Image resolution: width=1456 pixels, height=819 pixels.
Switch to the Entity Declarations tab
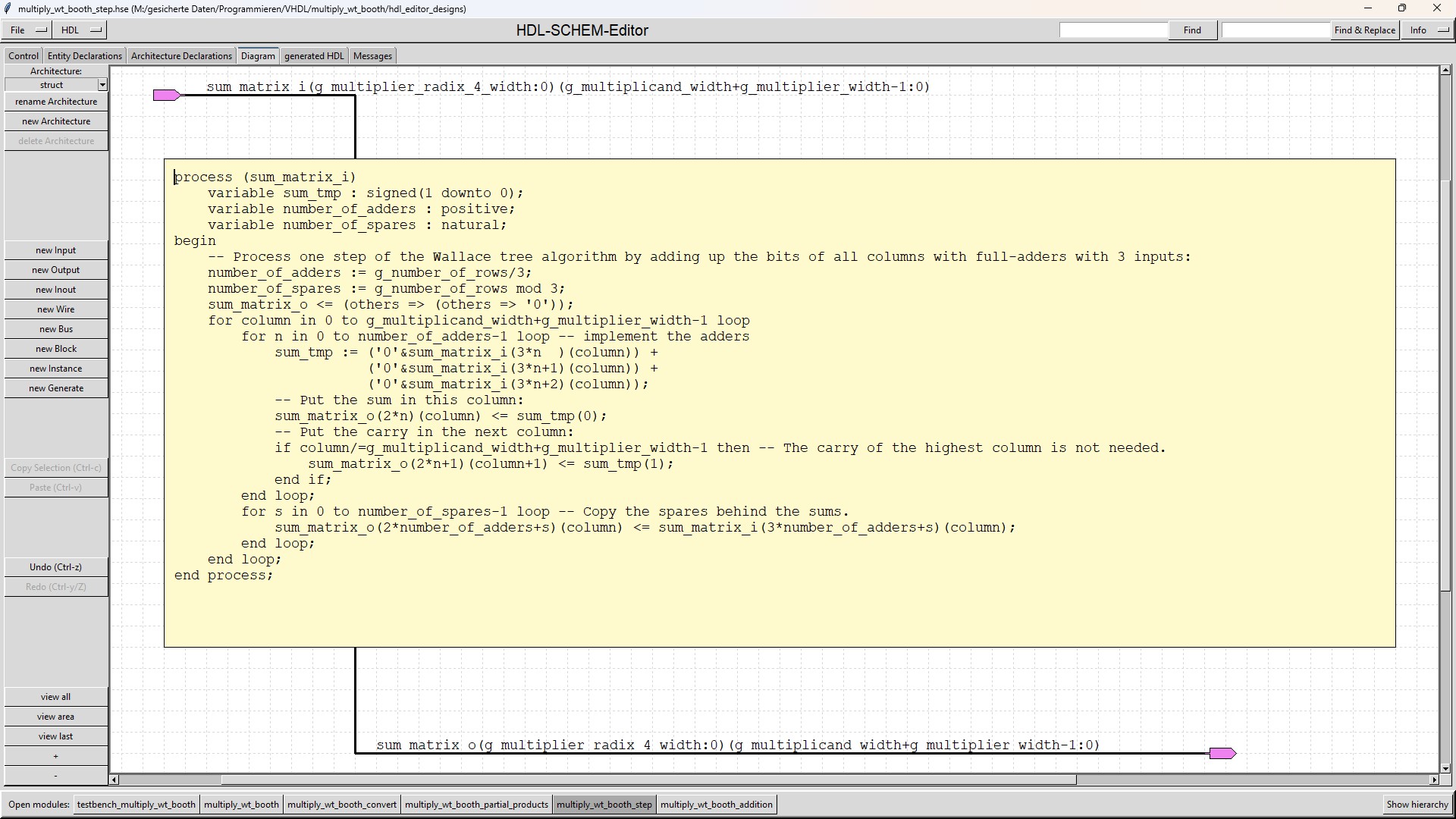click(x=84, y=56)
